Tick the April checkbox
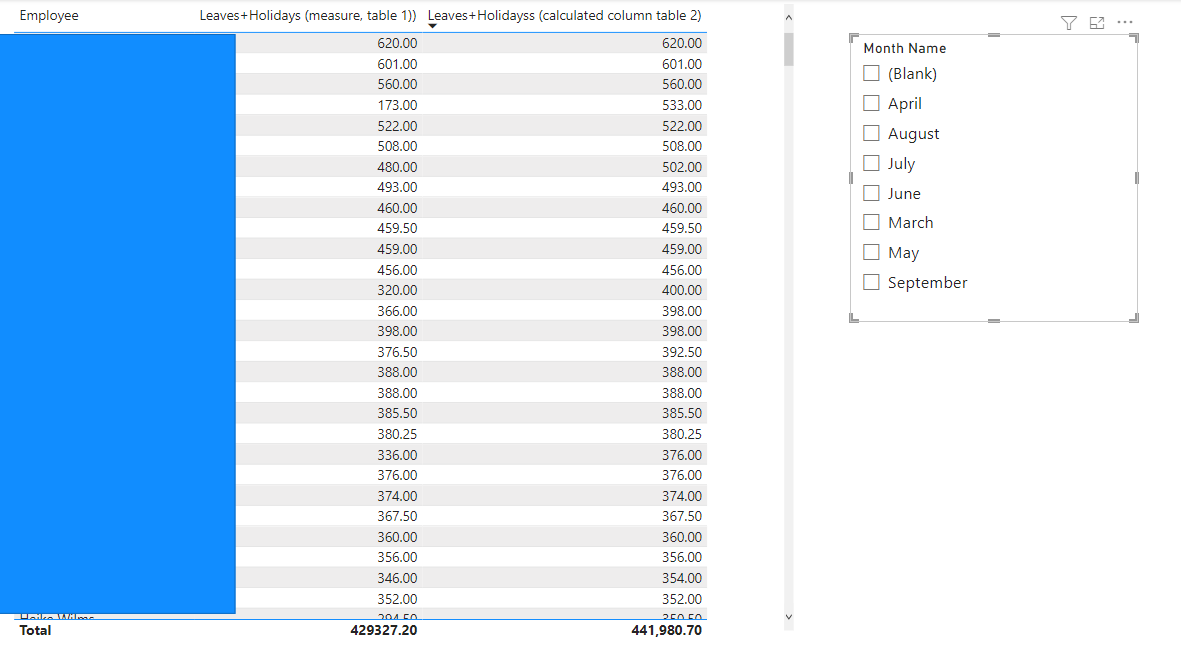1181x656 pixels. click(x=871, y=103)
